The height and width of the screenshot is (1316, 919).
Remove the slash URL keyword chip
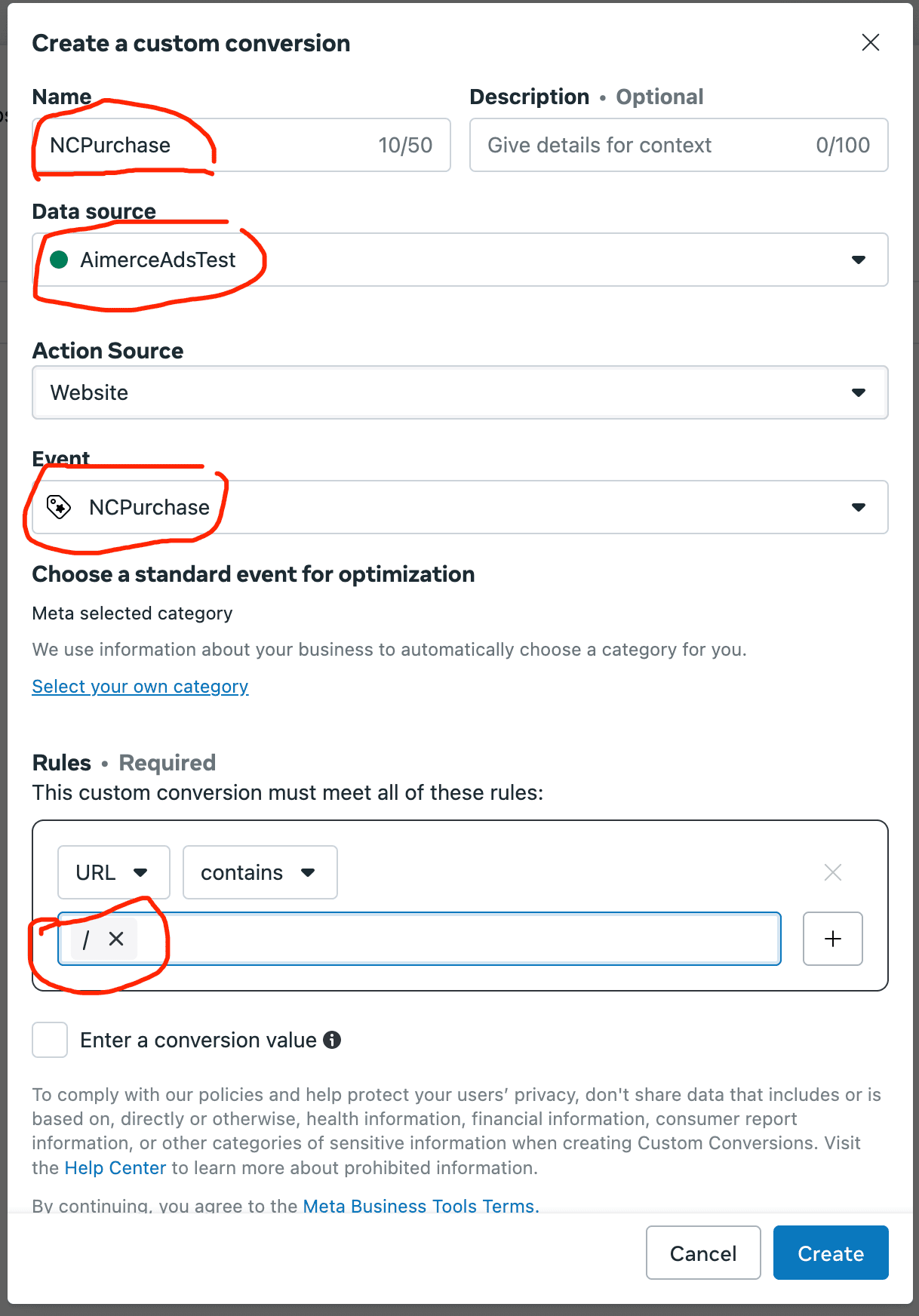point(116,939)
